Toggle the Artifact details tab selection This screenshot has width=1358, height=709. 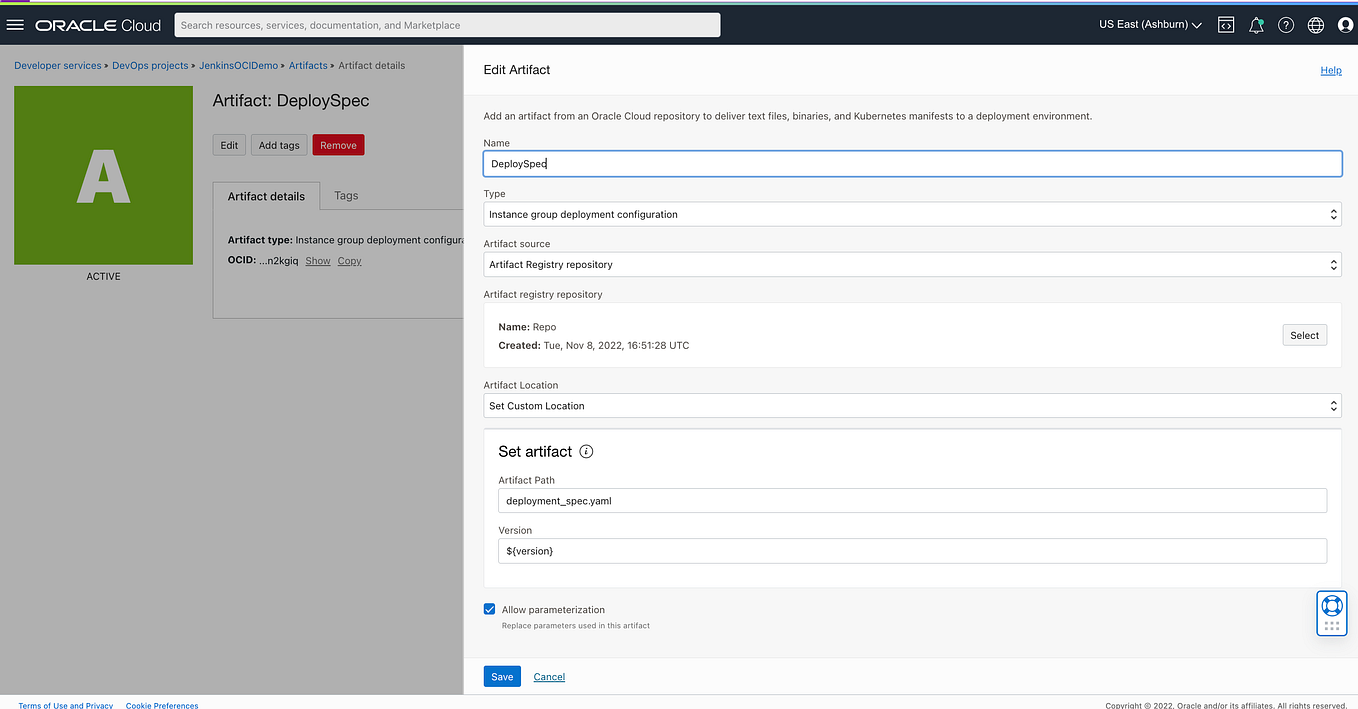(266, 196)
